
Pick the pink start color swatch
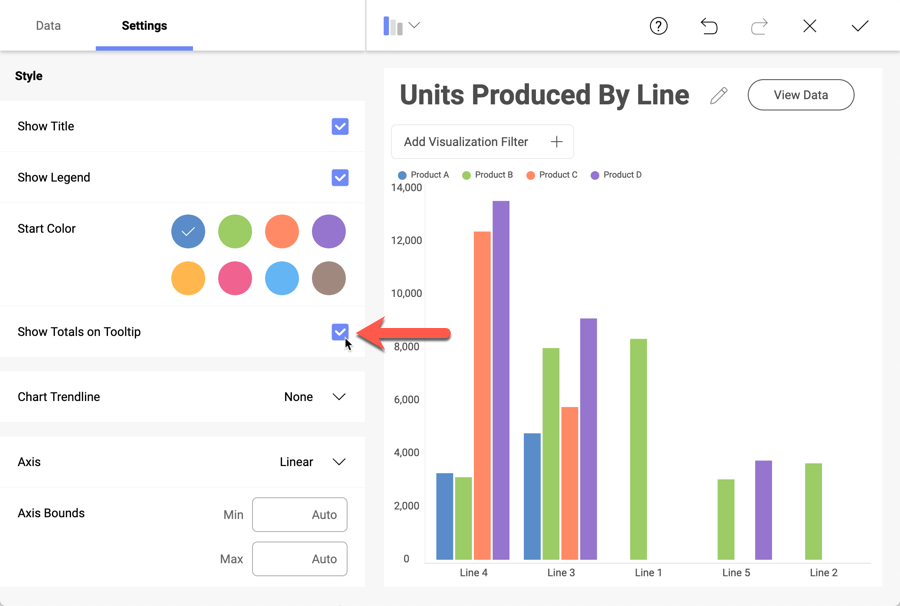235,279
